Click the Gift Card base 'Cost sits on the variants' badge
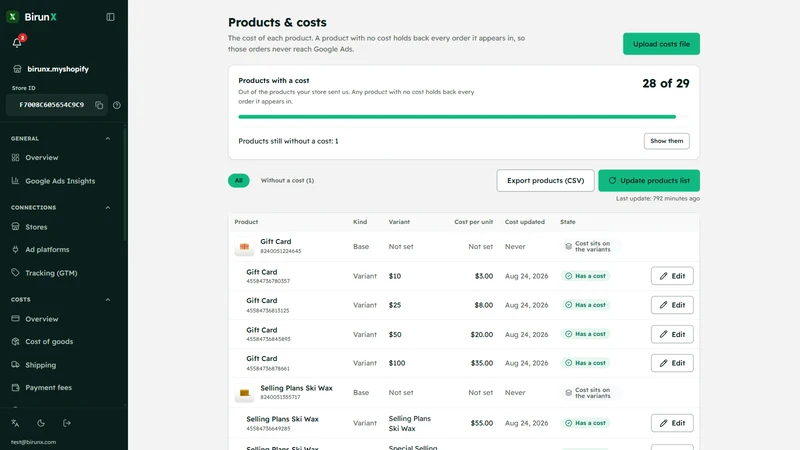This screenshot has width=800, height=450. point(590,246)
